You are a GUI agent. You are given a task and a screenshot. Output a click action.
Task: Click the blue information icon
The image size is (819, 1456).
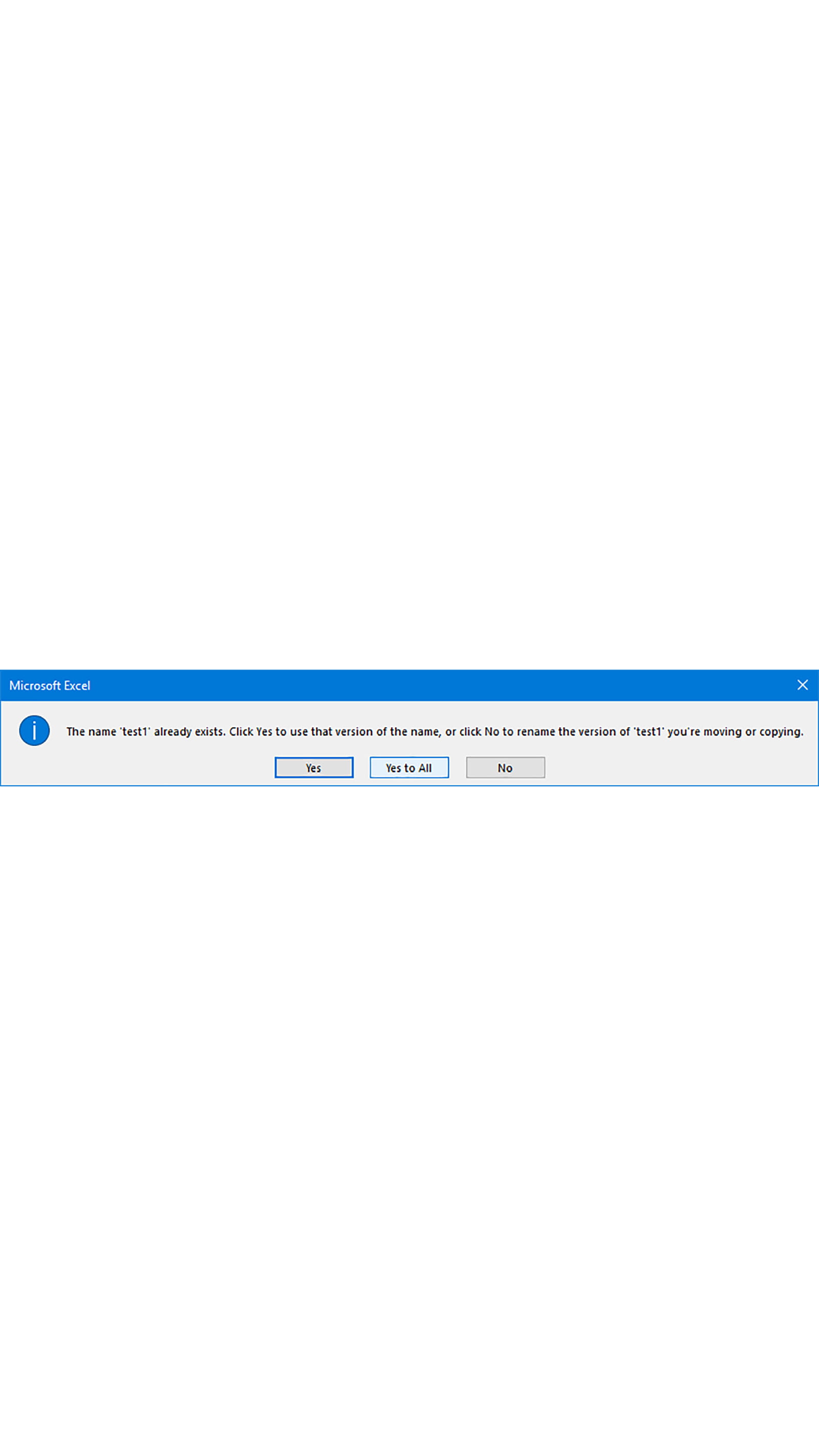pyautogui.click(x=34, y=731)
